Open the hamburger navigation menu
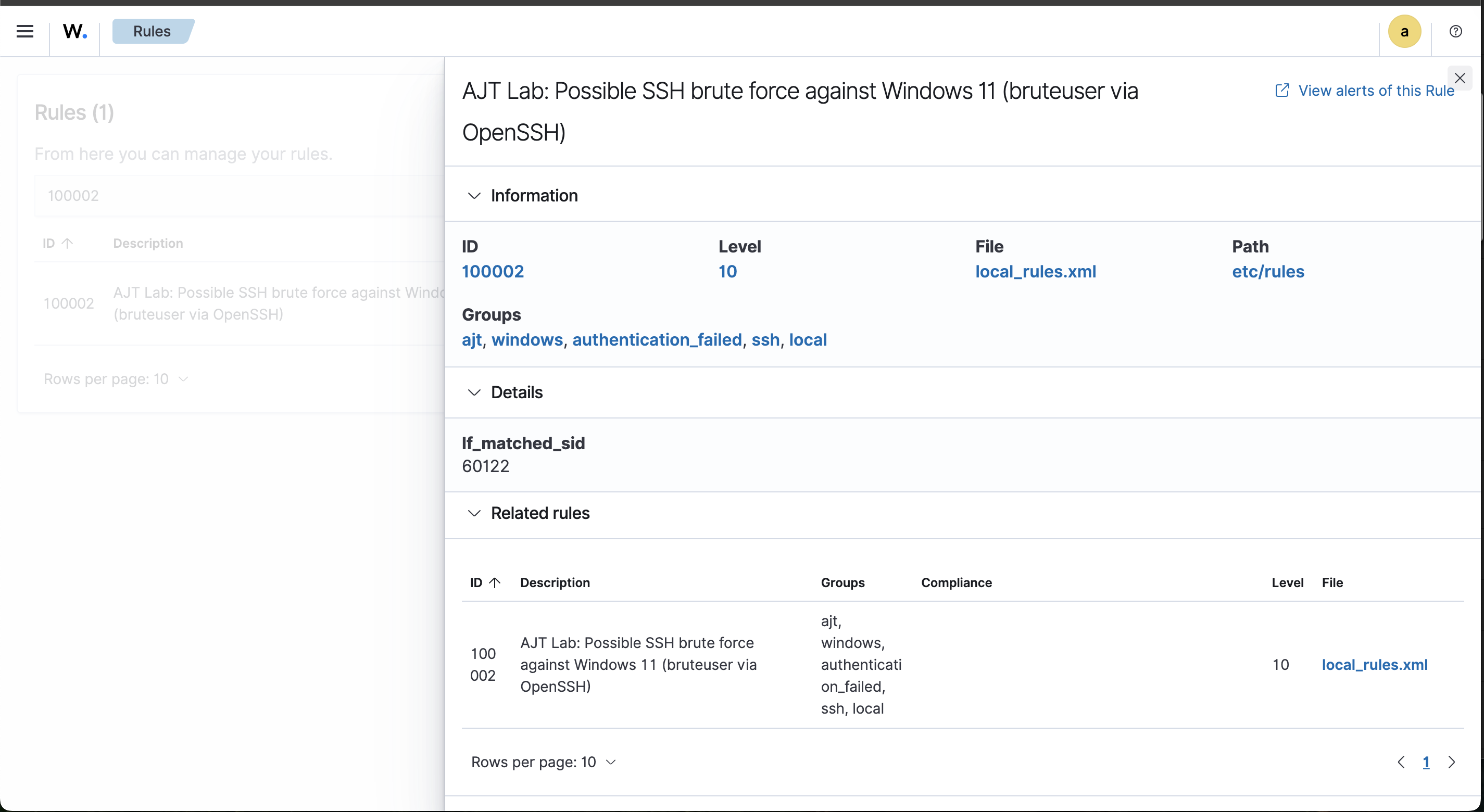 (x=25, y=31)
